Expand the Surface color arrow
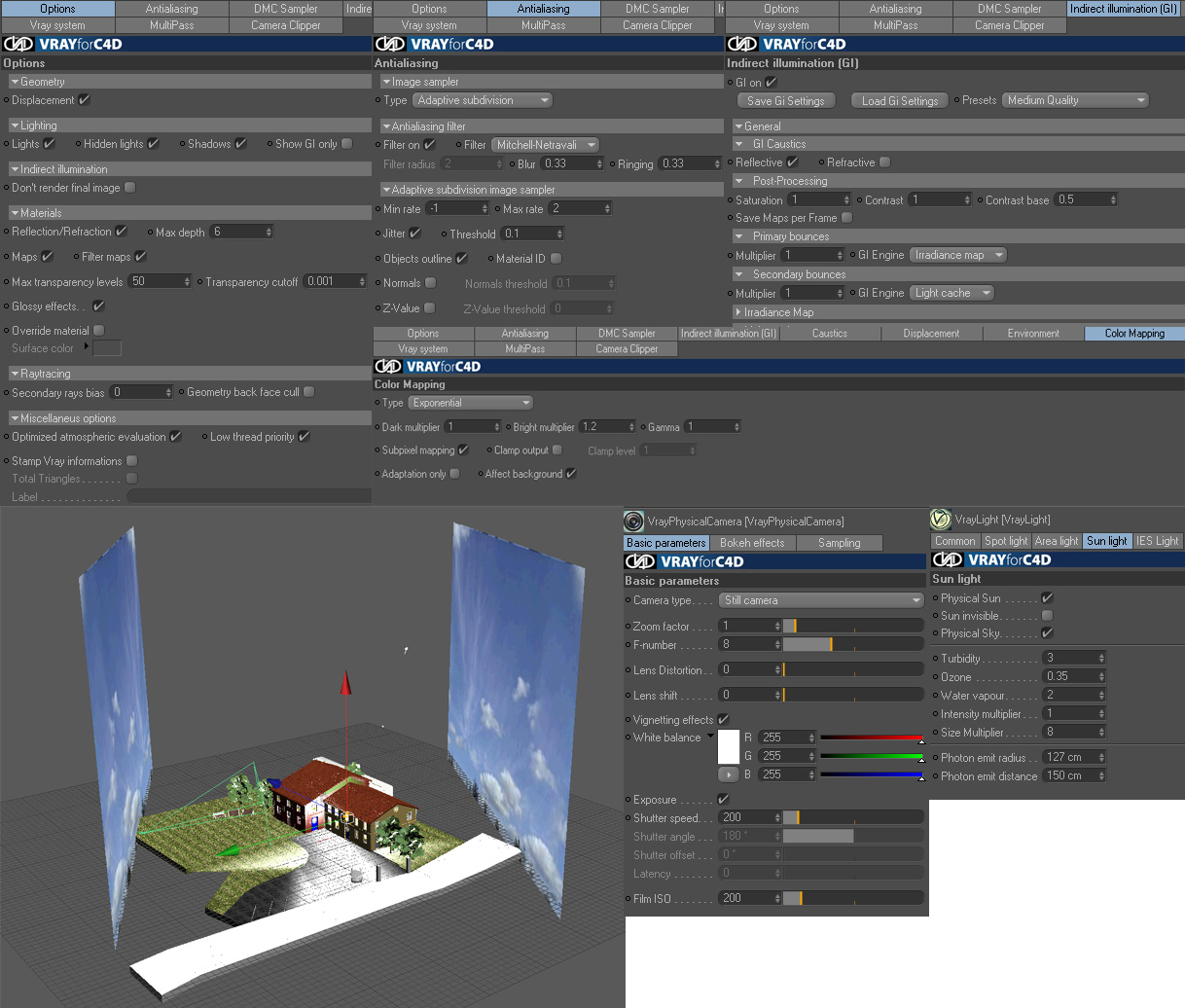Screen dimensions: 1185x1008 click(x=86, y=346)
